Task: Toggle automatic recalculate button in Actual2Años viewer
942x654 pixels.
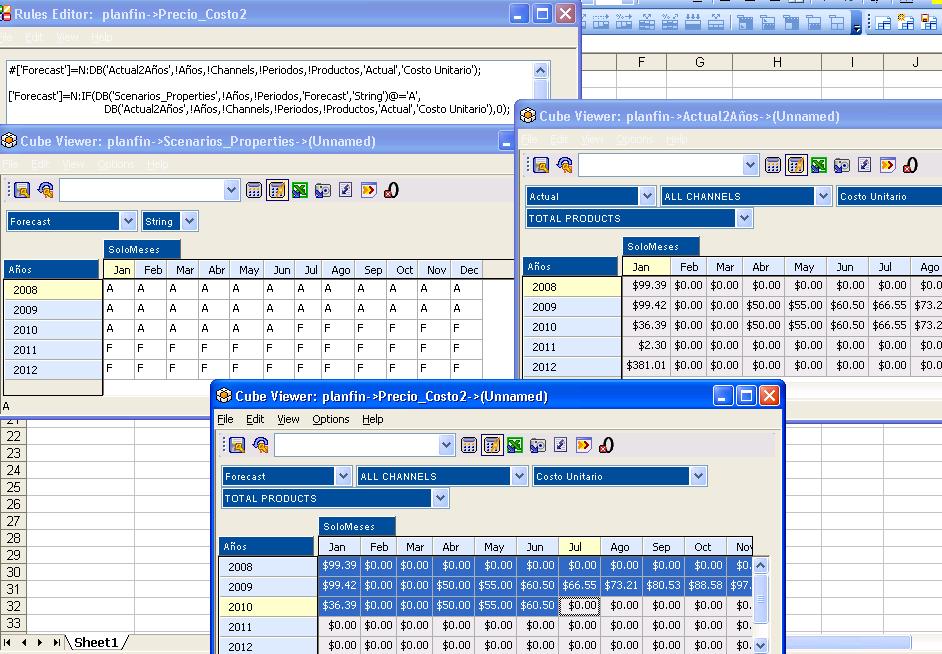Action: 796,165
